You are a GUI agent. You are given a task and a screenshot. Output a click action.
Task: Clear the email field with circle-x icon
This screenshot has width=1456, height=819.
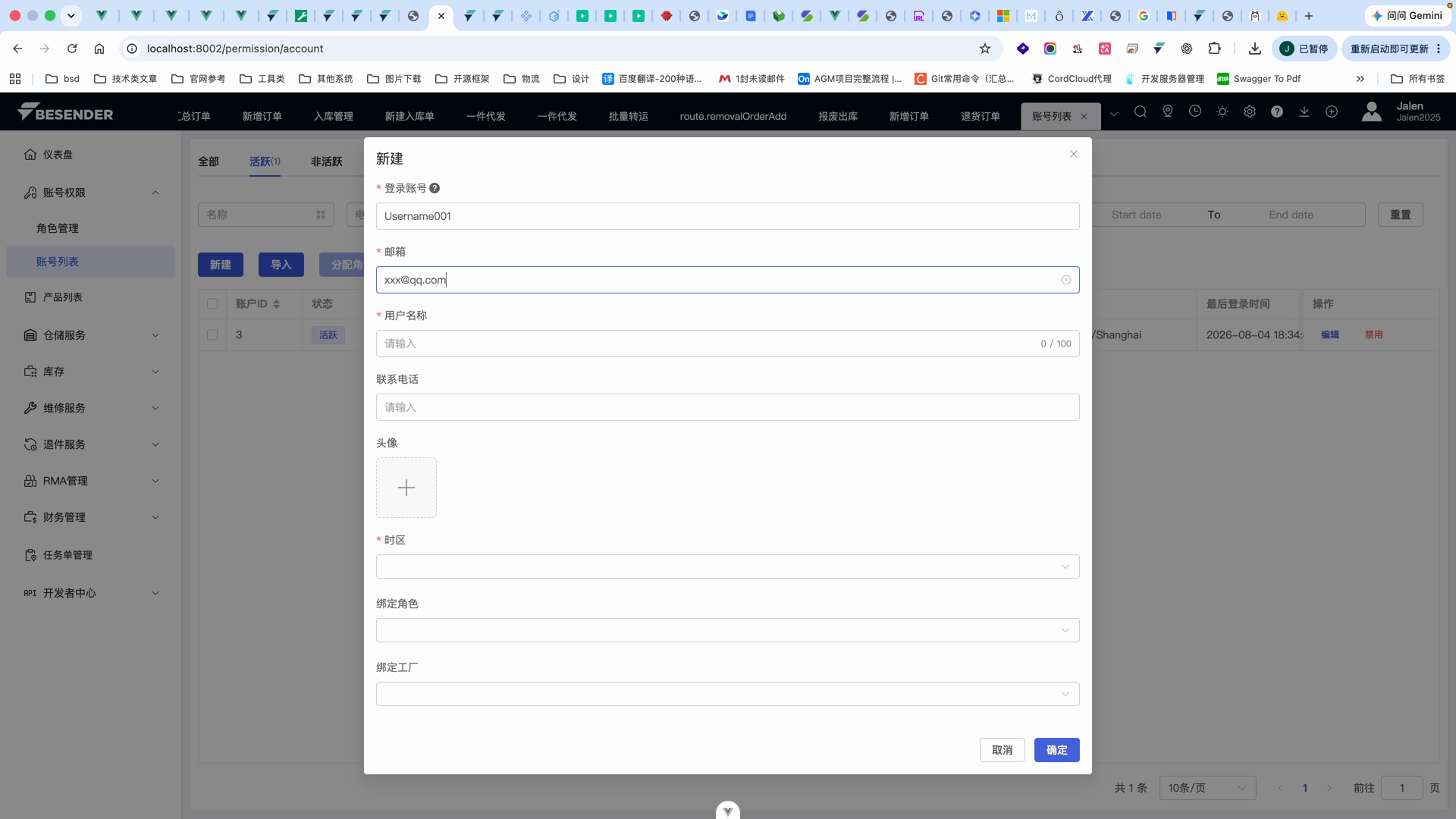pyautogui.click(x=1066, y=280)
